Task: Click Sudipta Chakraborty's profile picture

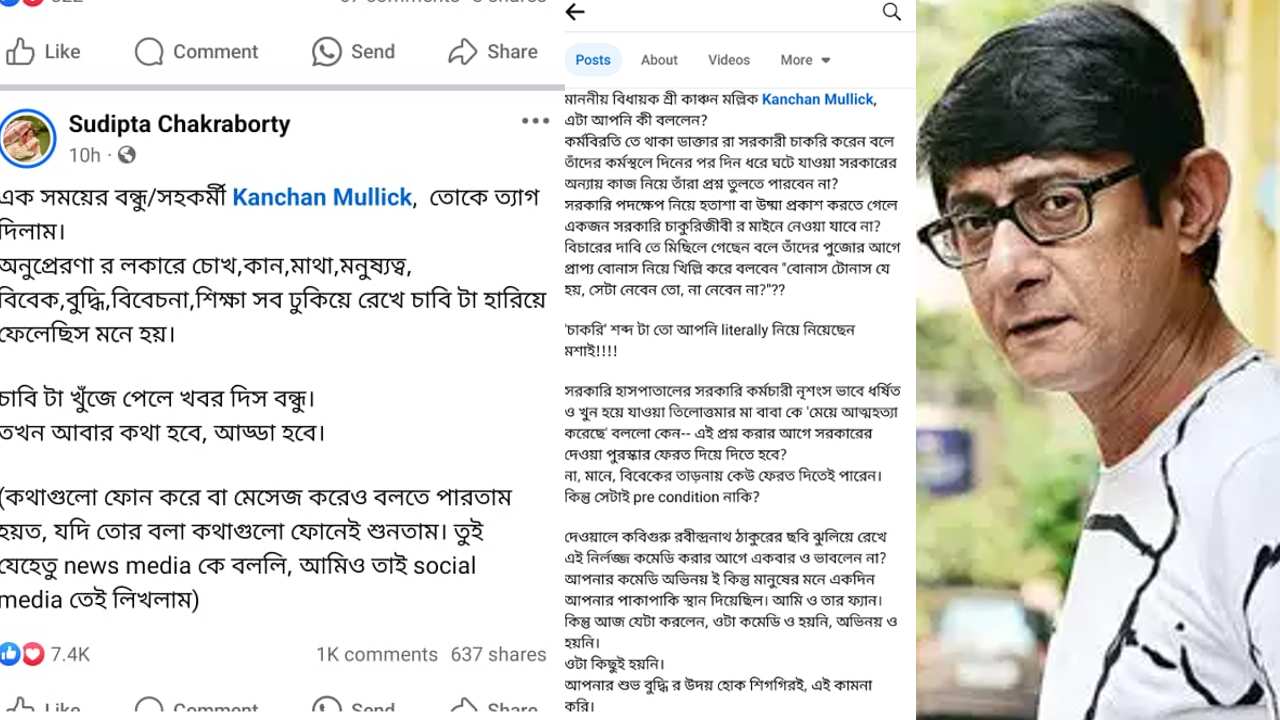Action: pyautogui.click(x=28, y=138)
